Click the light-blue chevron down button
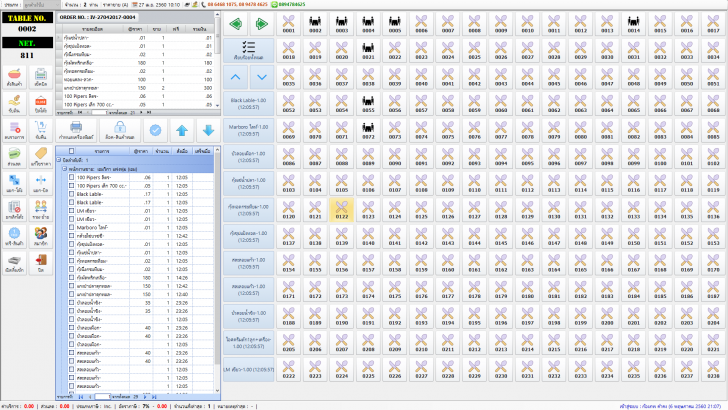 (x=262, y=77)
